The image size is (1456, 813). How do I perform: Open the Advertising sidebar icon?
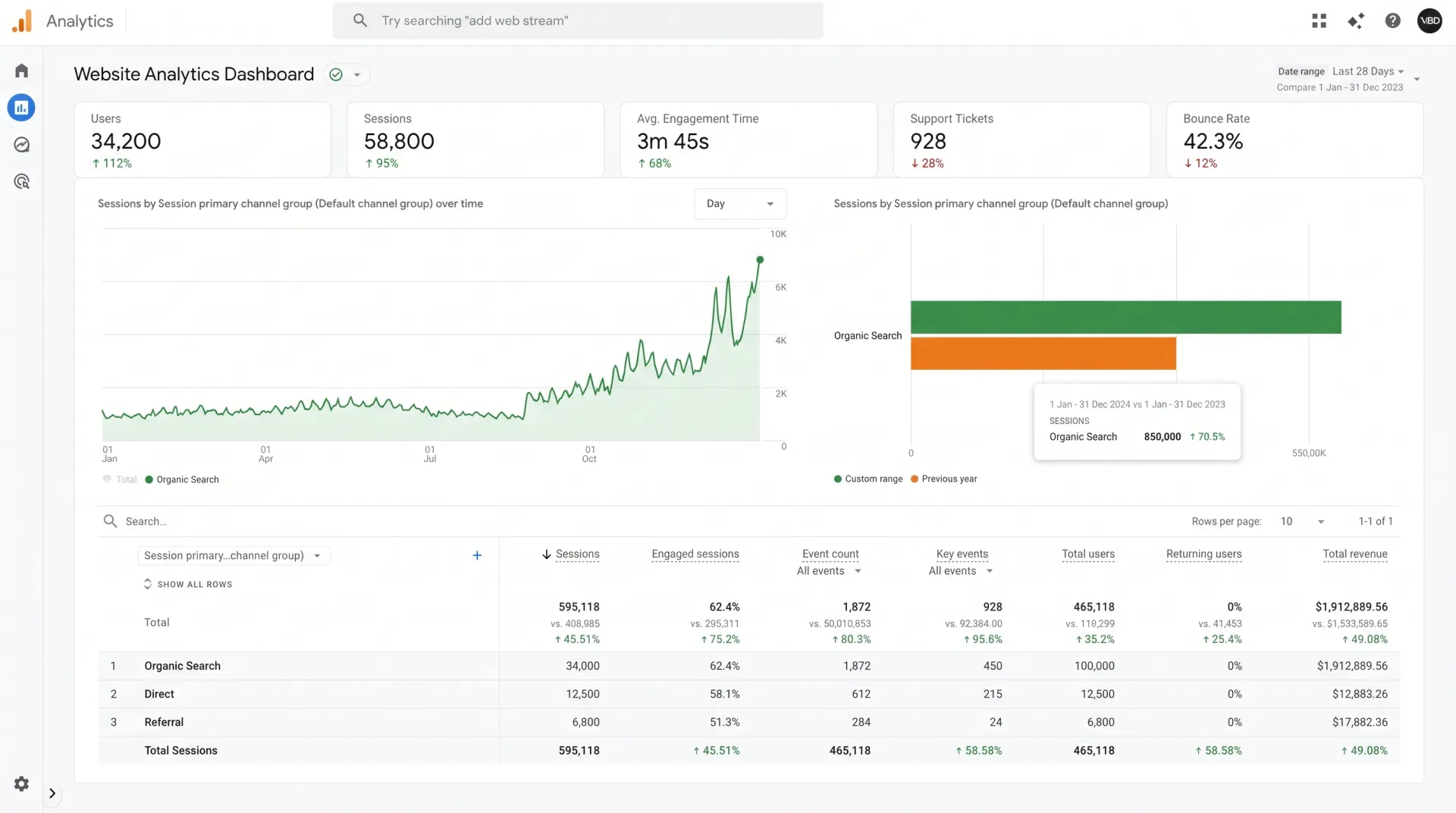click(x=21, y=181)
